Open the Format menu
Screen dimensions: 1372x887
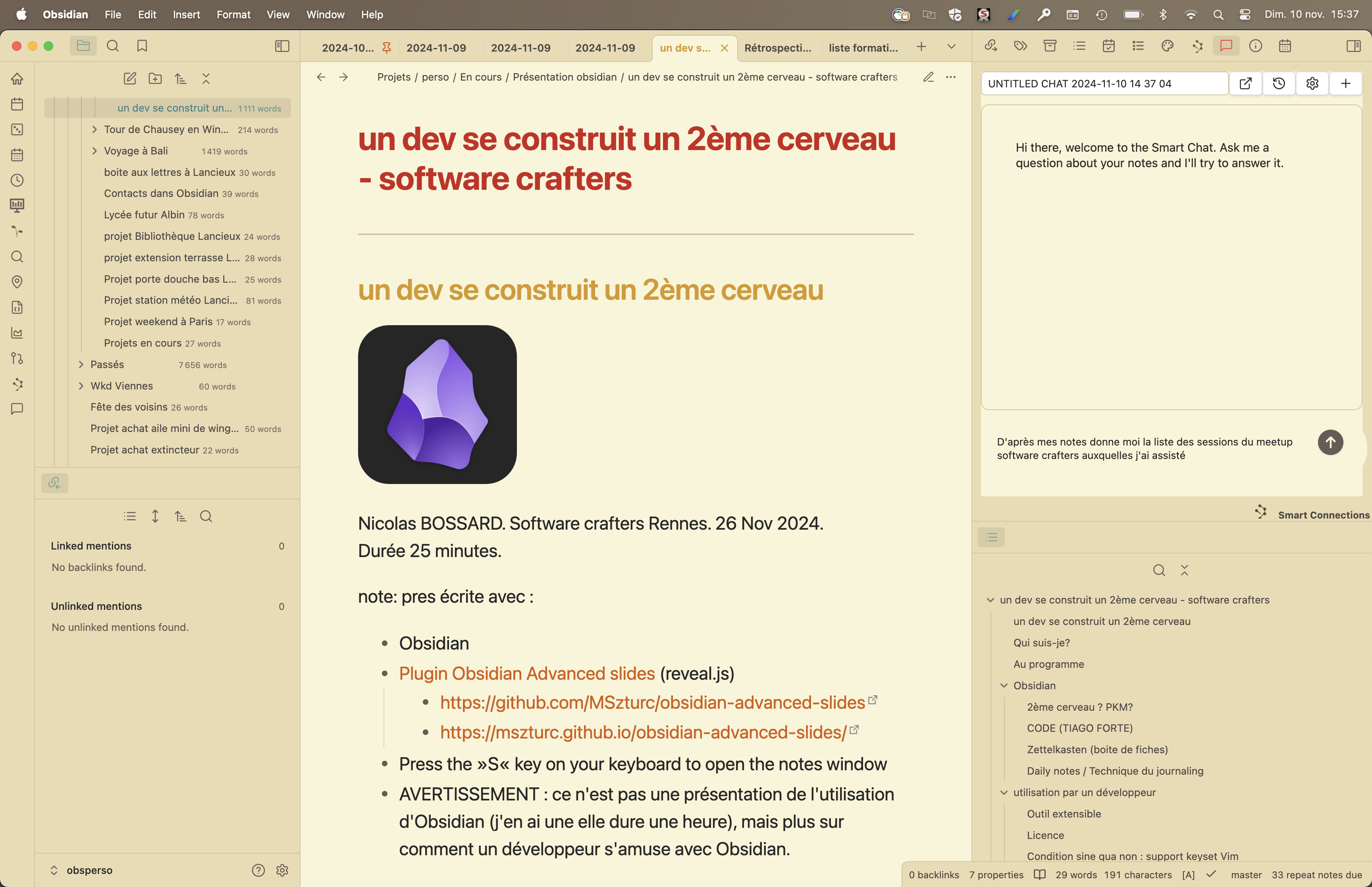pyautogui.click(x=233, y=14)
